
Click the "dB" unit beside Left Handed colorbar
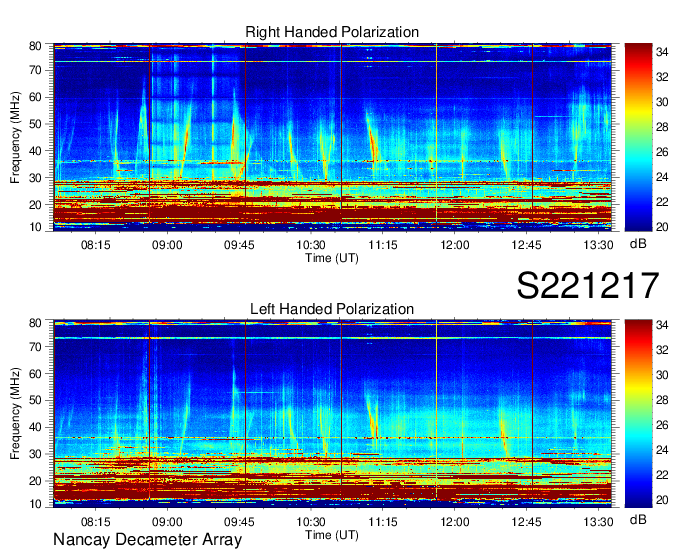coord(638,519)
